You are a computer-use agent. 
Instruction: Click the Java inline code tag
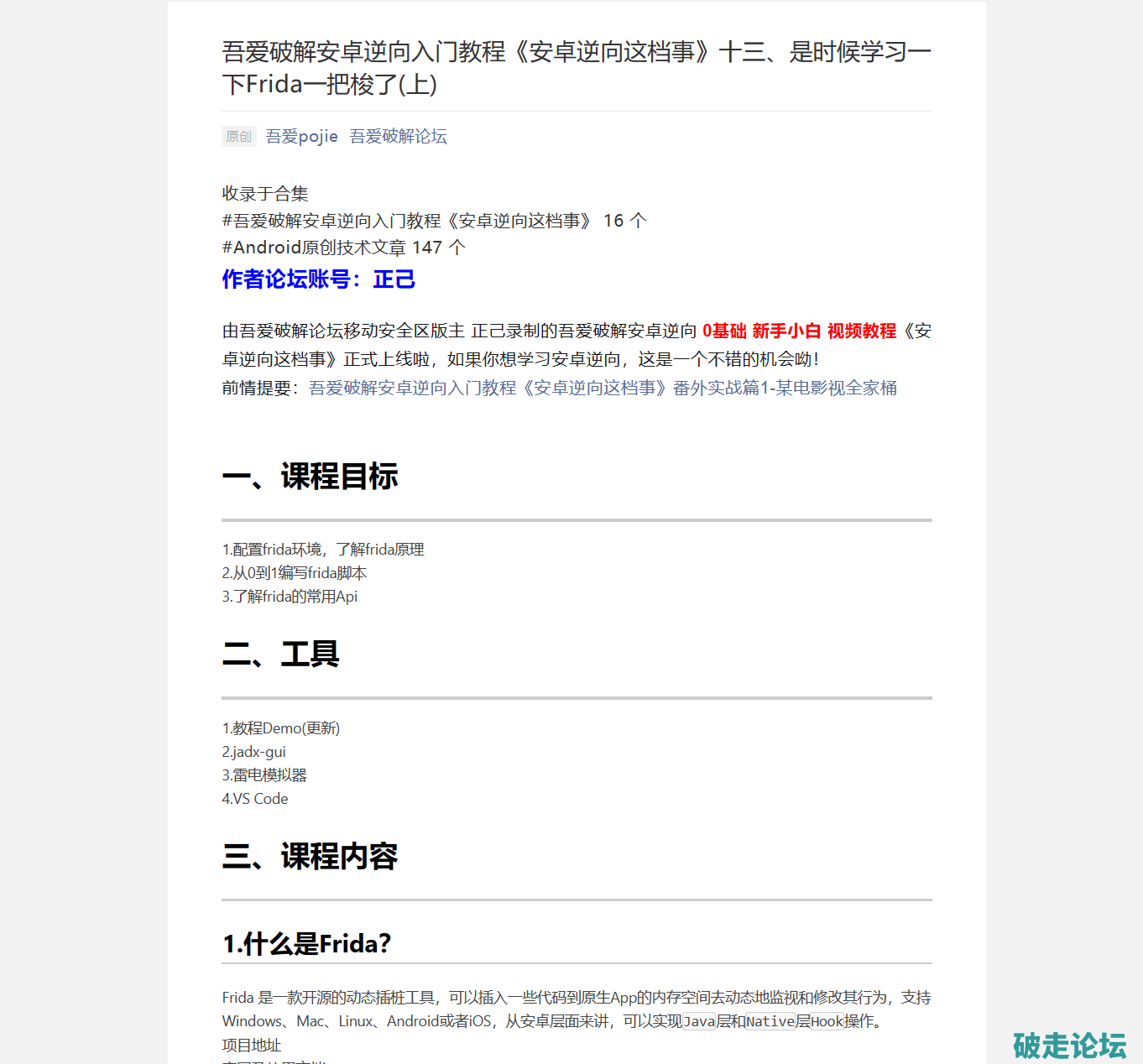699,1021
